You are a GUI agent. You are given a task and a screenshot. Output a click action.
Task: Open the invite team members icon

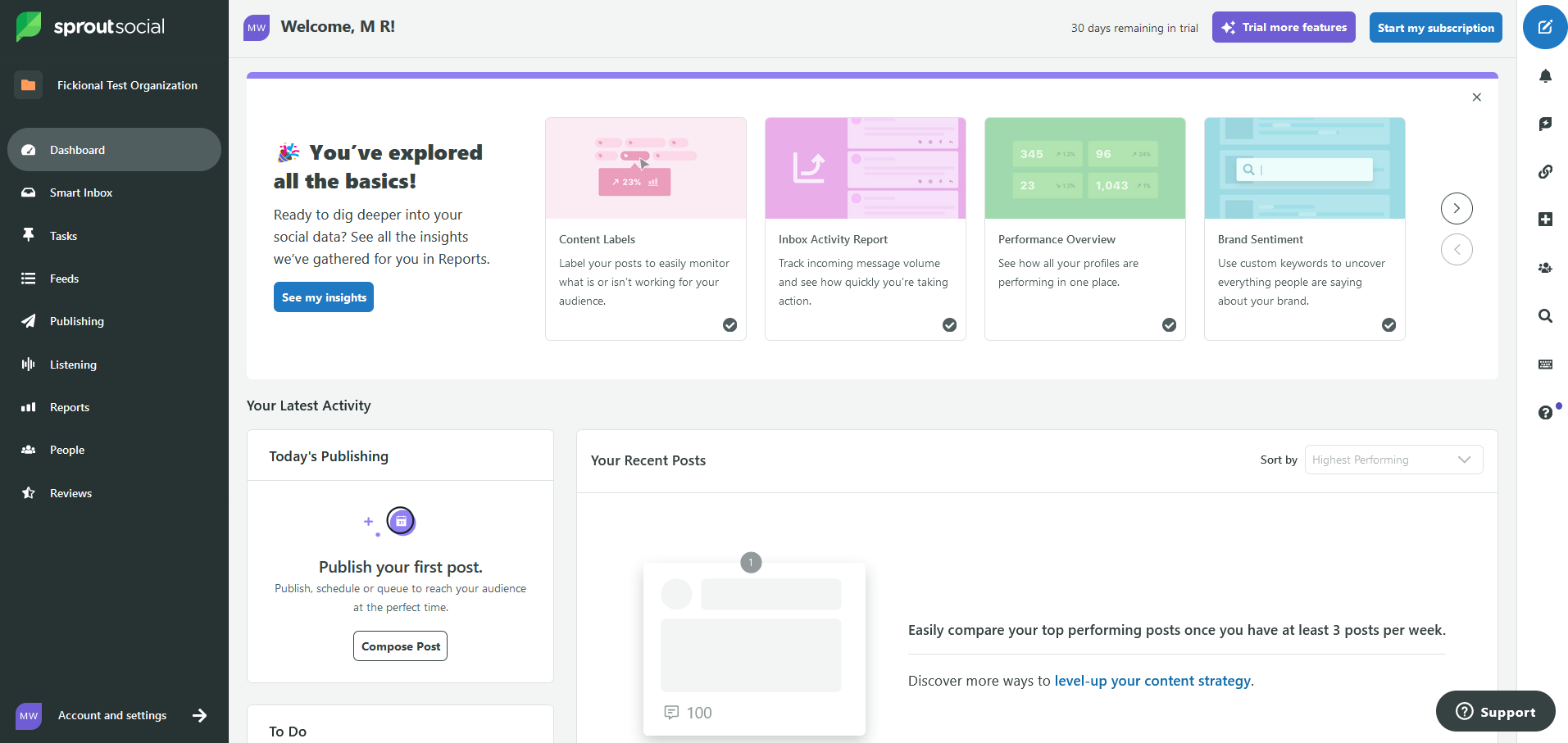point(1544,268)
